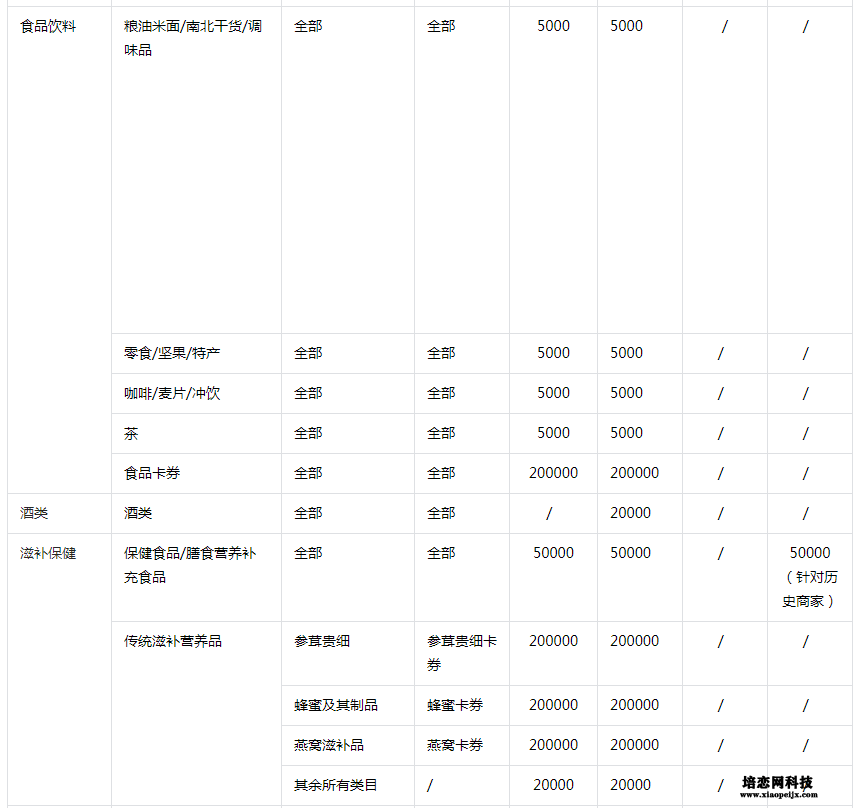This screenshot has height=808, width=857.
Task: Click the 参茸贵细卡券 cell
Action: coord(462,653)
